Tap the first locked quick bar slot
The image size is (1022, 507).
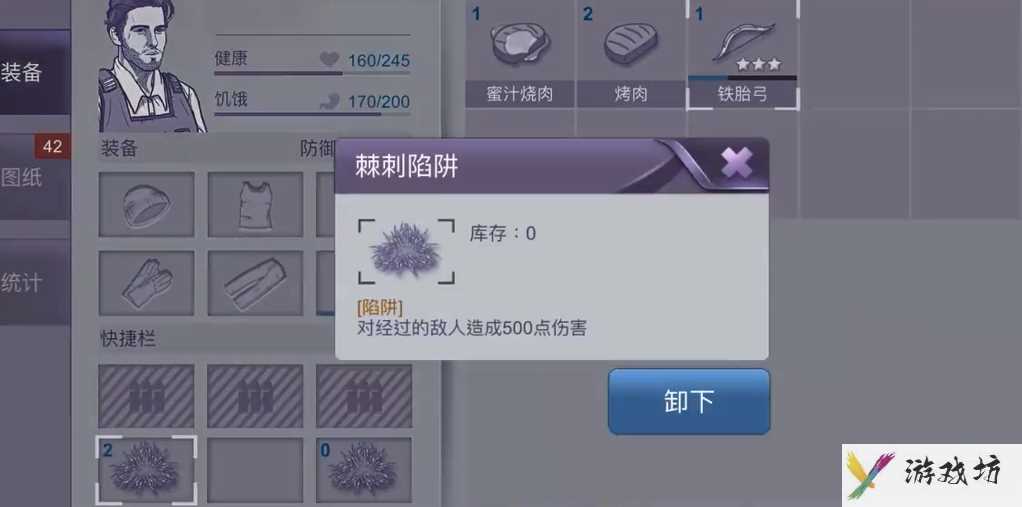(147, 396)
